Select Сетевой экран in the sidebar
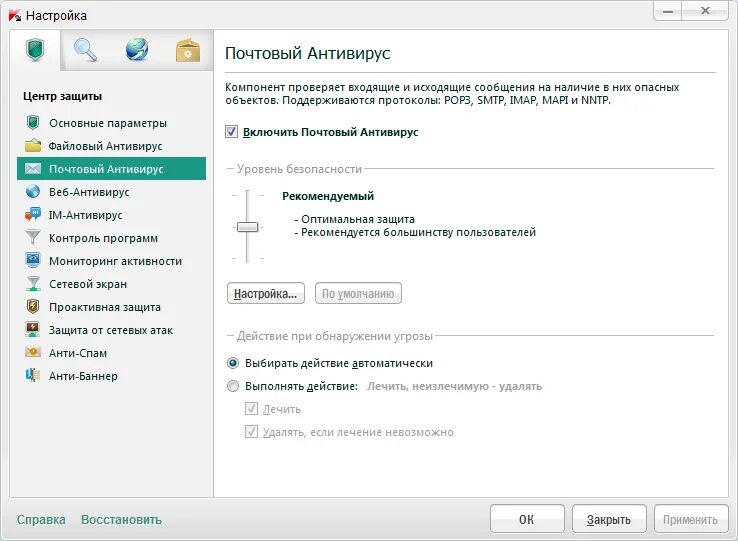This screenshot has width=738, height=541. 111,284
